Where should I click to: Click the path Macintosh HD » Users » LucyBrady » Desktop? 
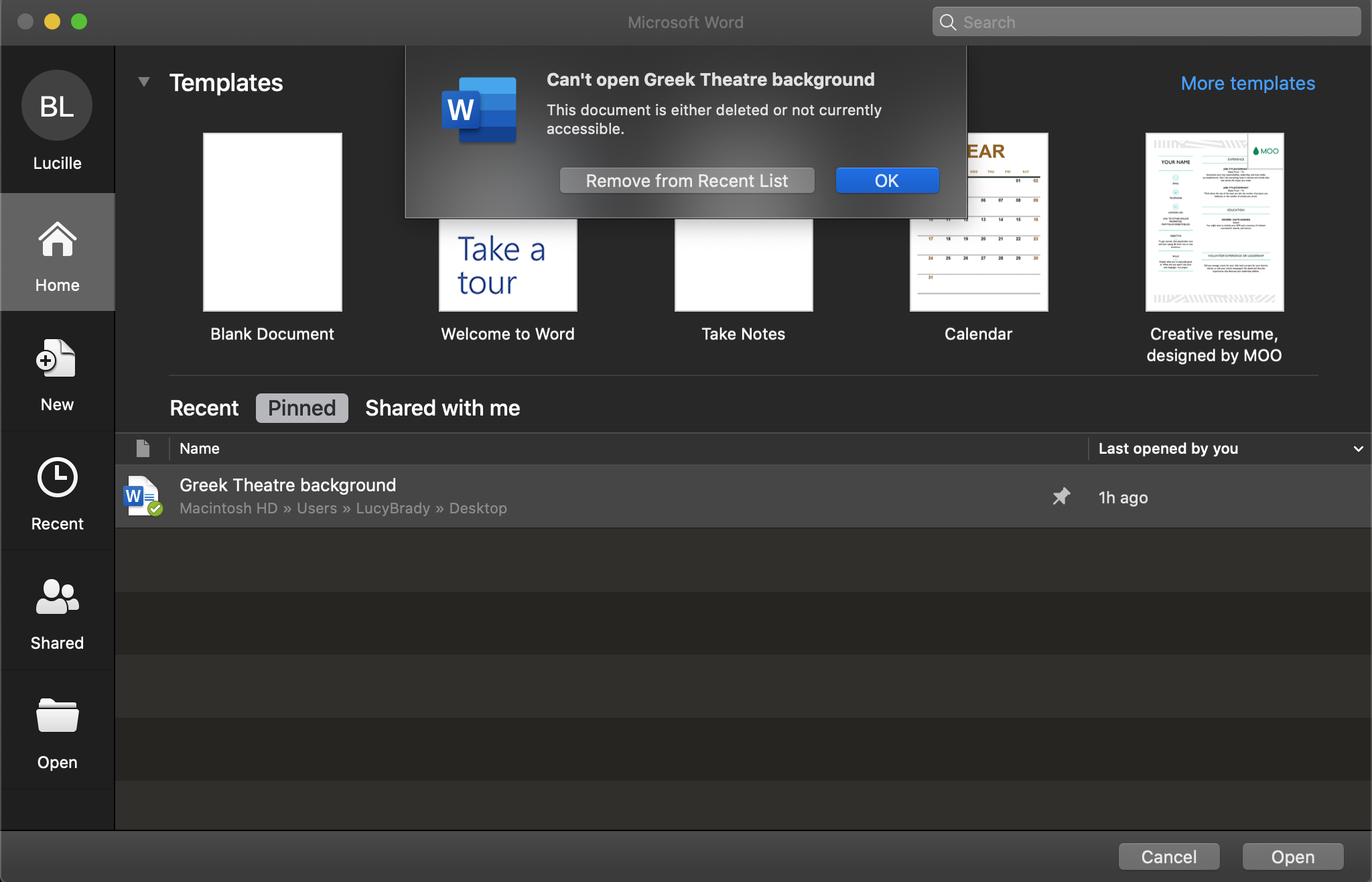[343, 508]
